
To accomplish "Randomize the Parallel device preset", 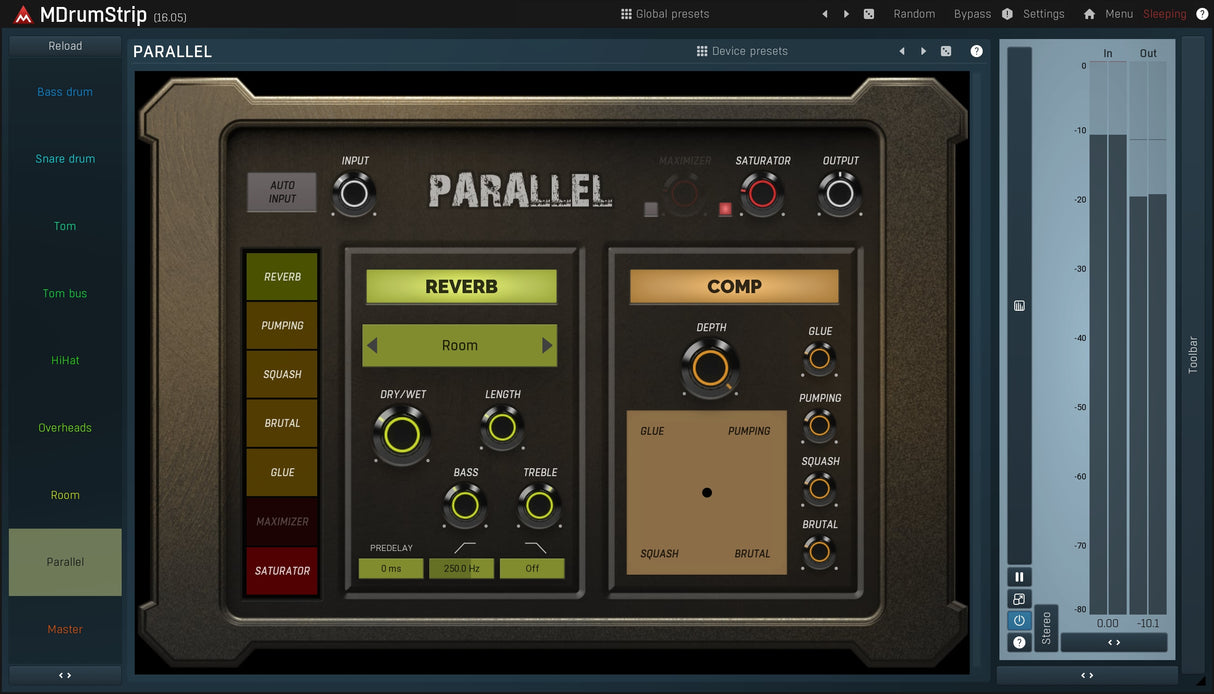I will pyautogui.click(x=946, y=51).
